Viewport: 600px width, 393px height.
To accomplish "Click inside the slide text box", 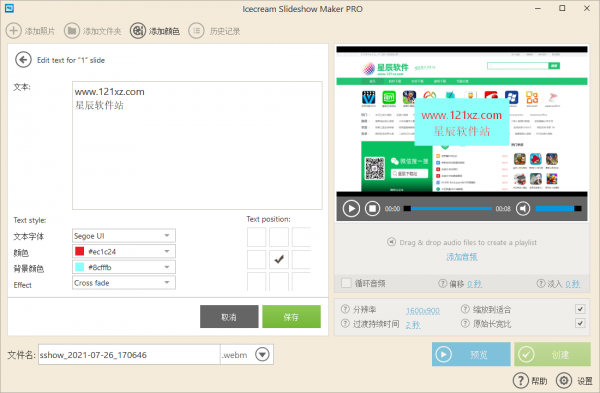I will [197, 145].
